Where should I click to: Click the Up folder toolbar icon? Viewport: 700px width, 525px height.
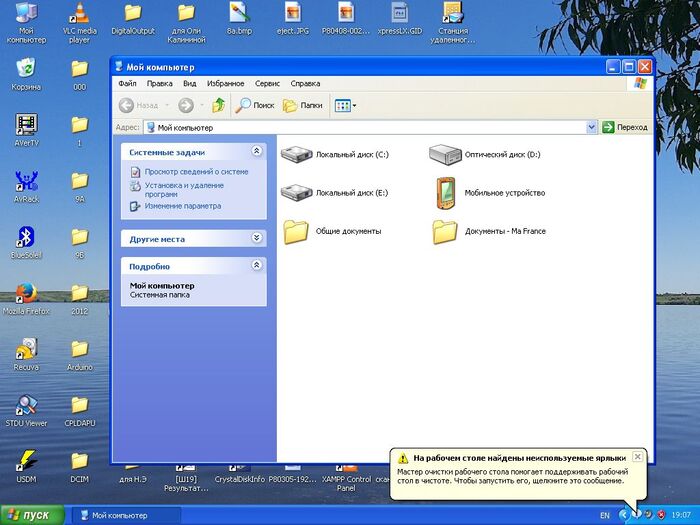click(x=218, y=105)
